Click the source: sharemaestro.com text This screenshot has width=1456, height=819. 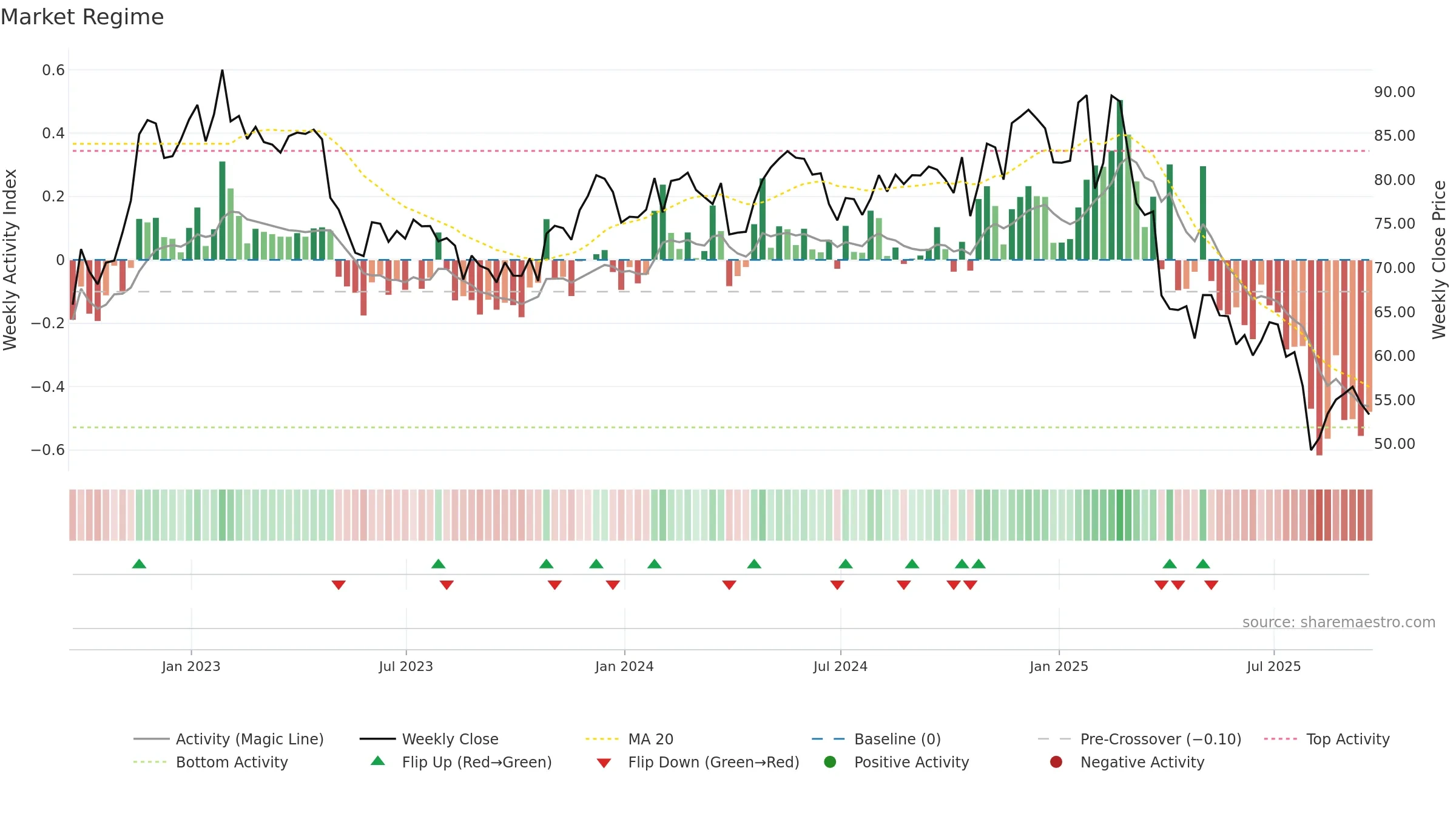click(1339, 622)
